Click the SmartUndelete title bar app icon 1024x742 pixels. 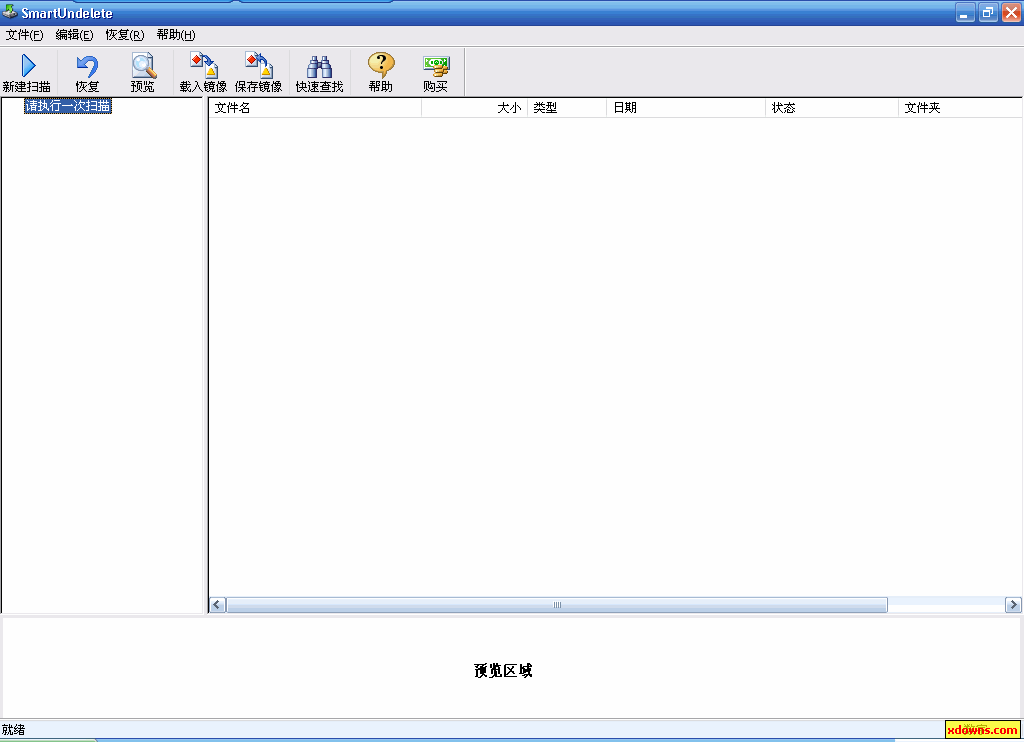10,12
